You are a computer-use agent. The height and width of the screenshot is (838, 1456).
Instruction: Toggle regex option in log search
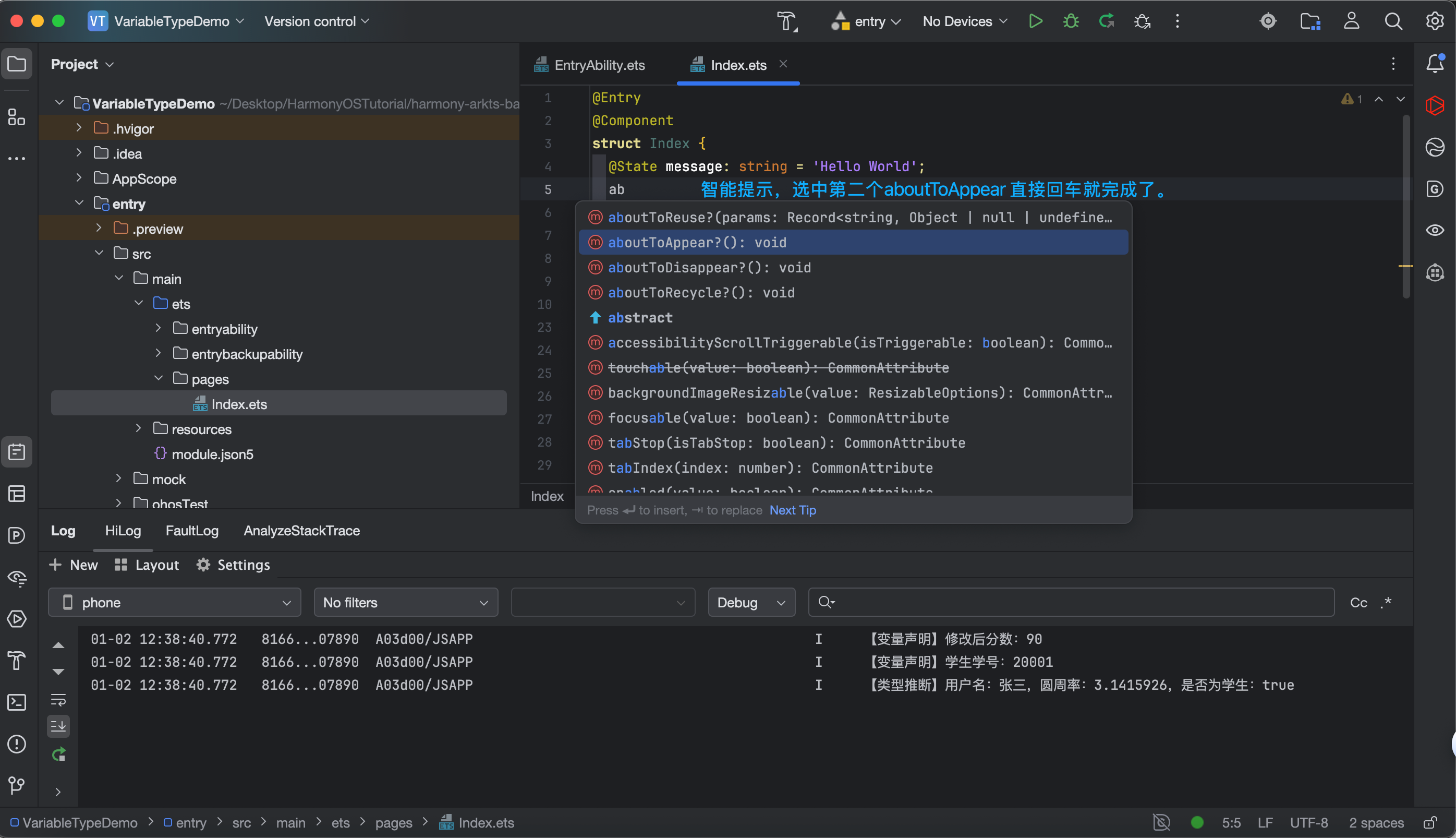[x=1386, y=603]
